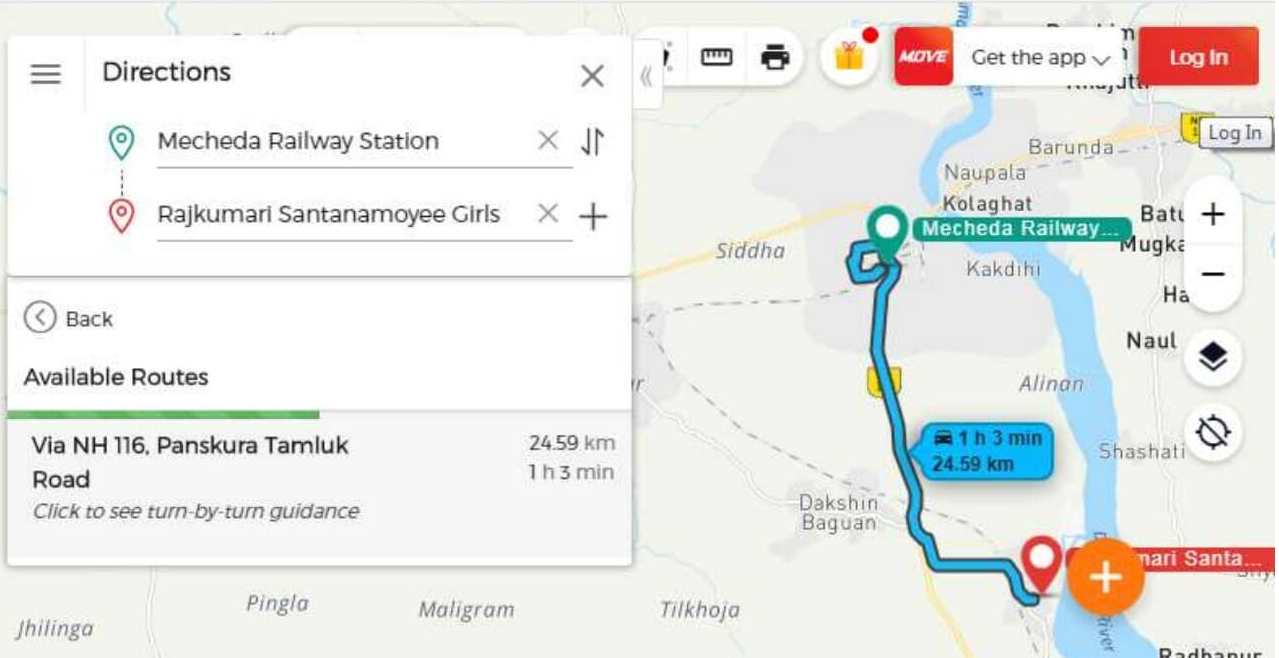
Task: Open the MOVE app logo
Action: (922, 57)
